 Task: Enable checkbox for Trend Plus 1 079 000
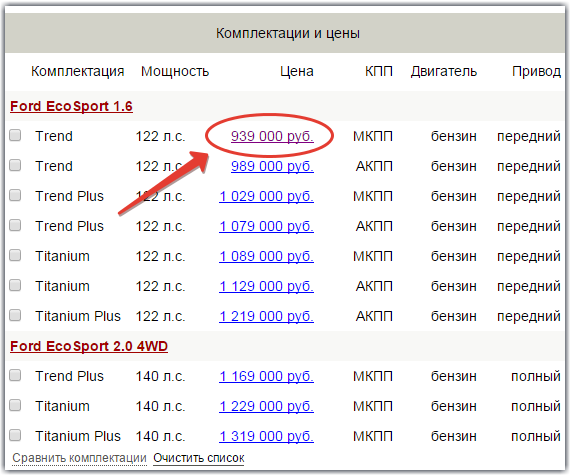click(x=15, y=225)
